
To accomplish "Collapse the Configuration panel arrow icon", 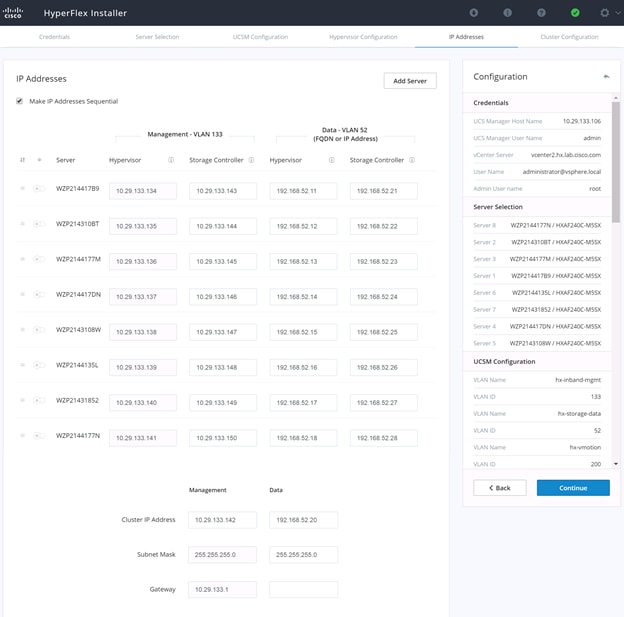I will click(x=606, y=76).
